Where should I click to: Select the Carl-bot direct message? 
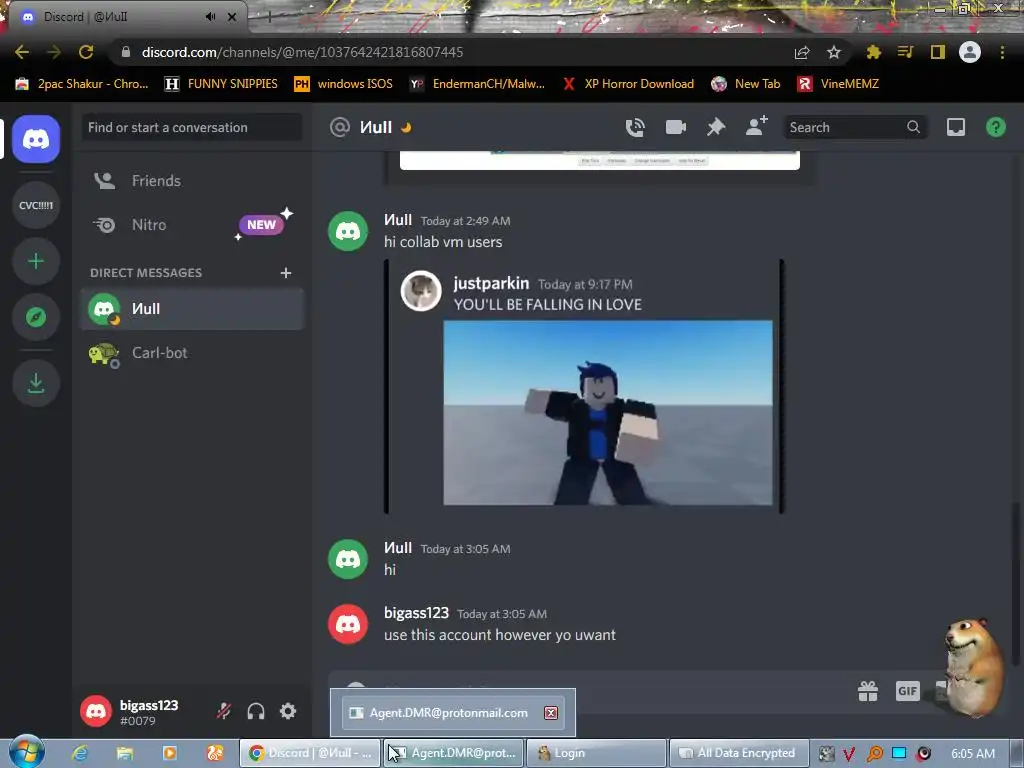pos(192,353)
